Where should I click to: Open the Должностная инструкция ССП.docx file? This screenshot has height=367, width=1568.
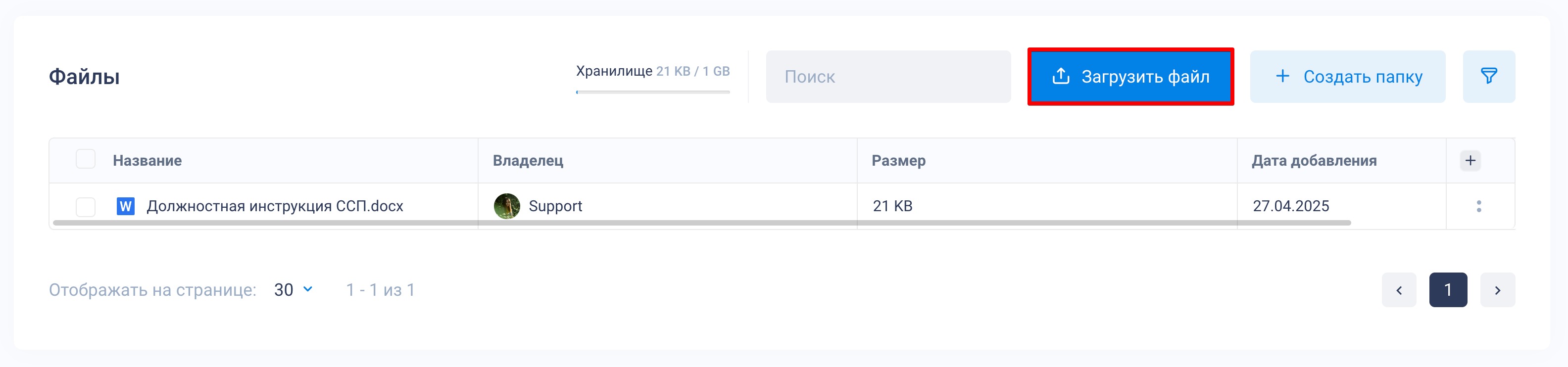(275, 206)
